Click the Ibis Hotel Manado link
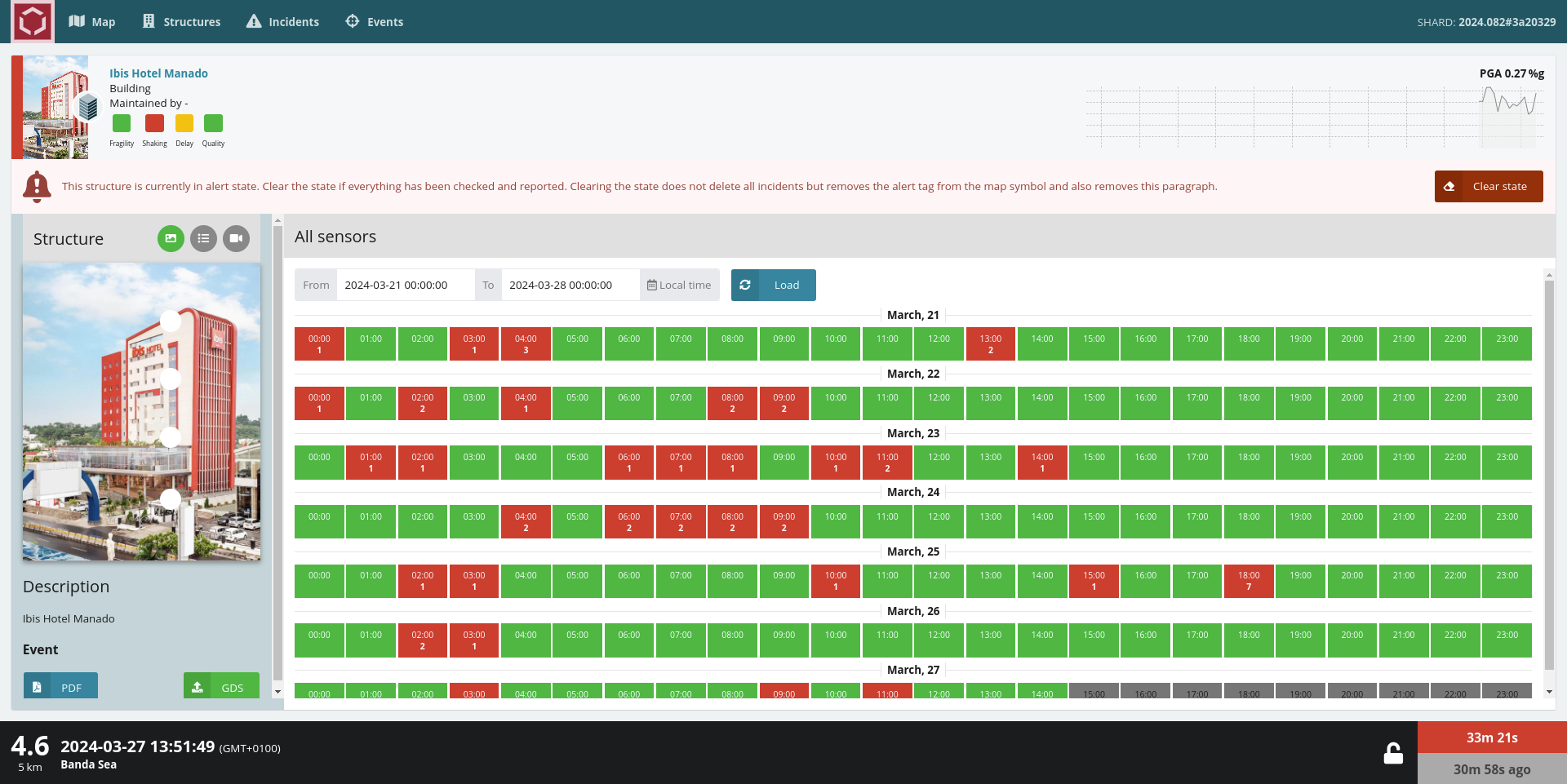This screenshot has height=784, width=1567. click(158, 73)
